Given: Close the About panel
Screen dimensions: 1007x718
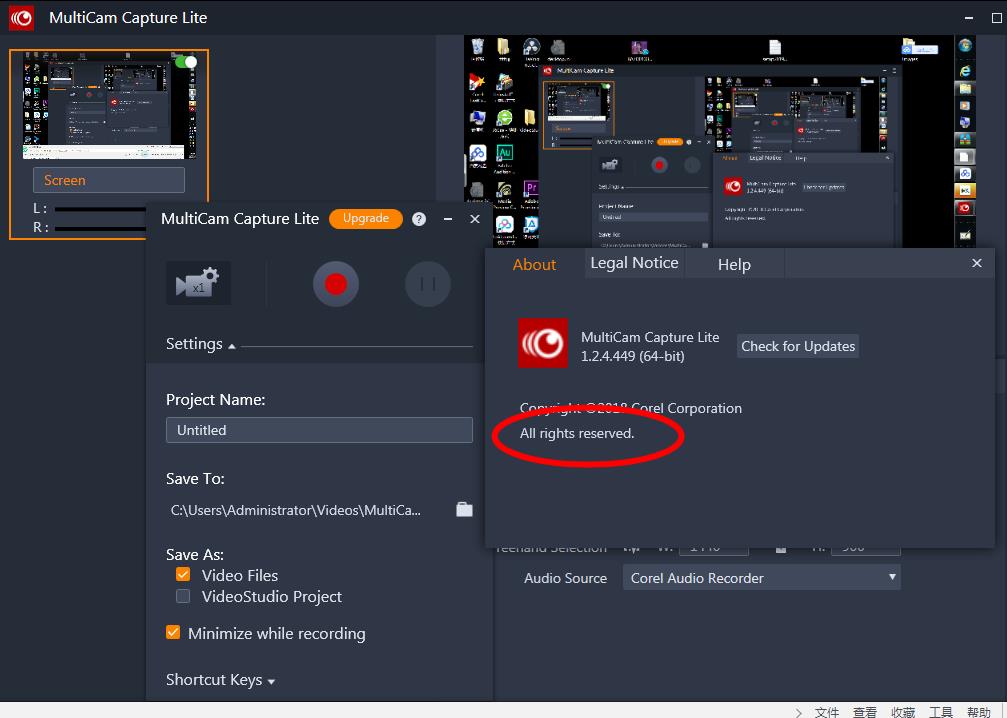Looking at the screenshot, I should 977,263.
